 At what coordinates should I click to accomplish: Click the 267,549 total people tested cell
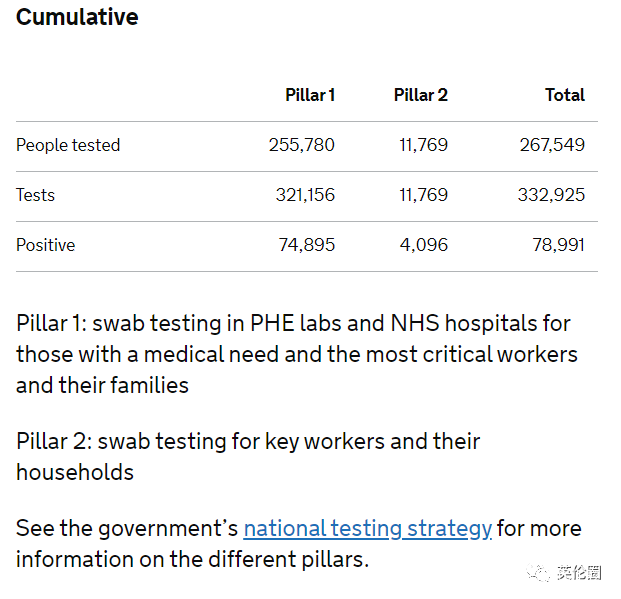coord(552,145)
